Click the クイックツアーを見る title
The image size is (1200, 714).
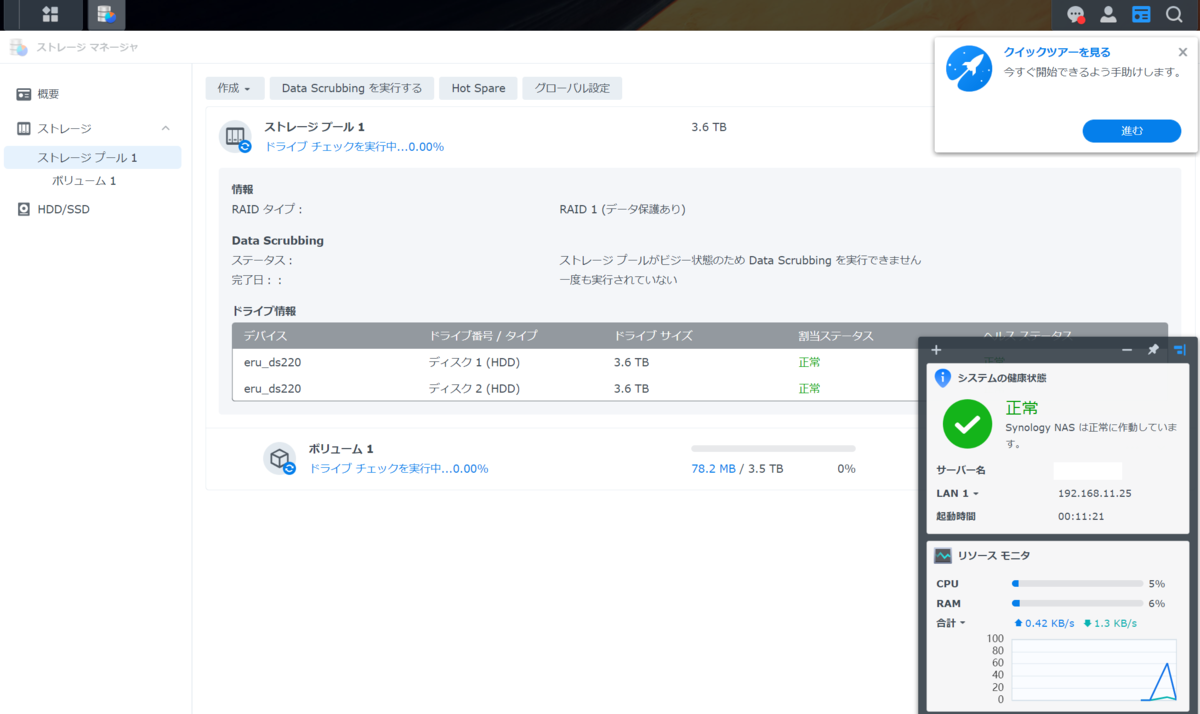pos(1057,52)
